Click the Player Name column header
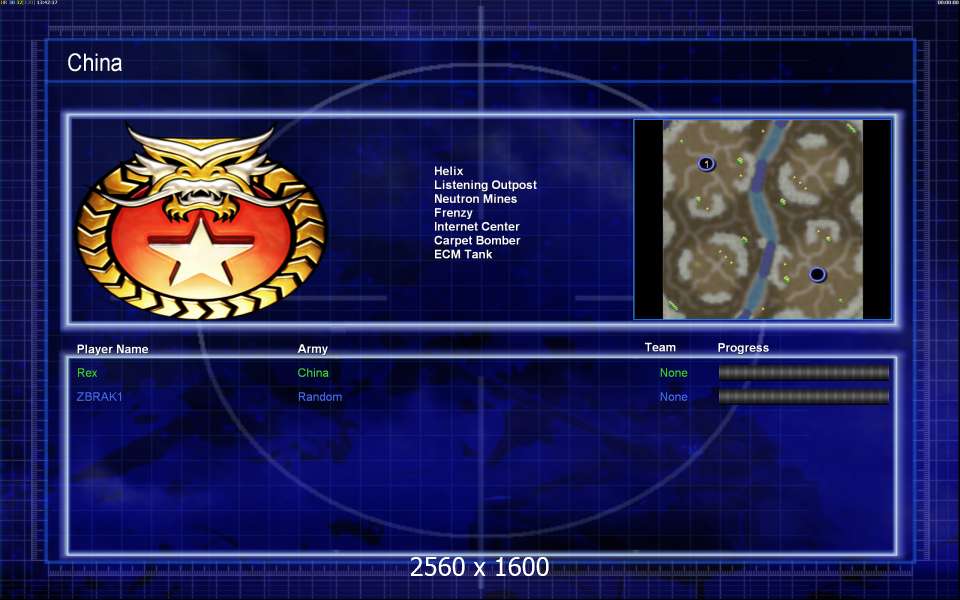Image resolution: width=960 pixels, height=600 pixels. [113, 349]
